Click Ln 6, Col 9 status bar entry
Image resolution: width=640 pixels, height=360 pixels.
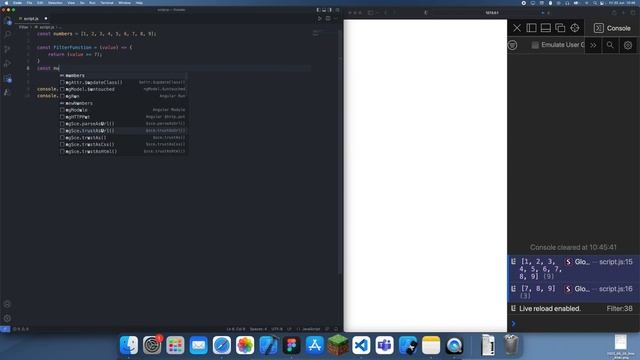point(236,329)
